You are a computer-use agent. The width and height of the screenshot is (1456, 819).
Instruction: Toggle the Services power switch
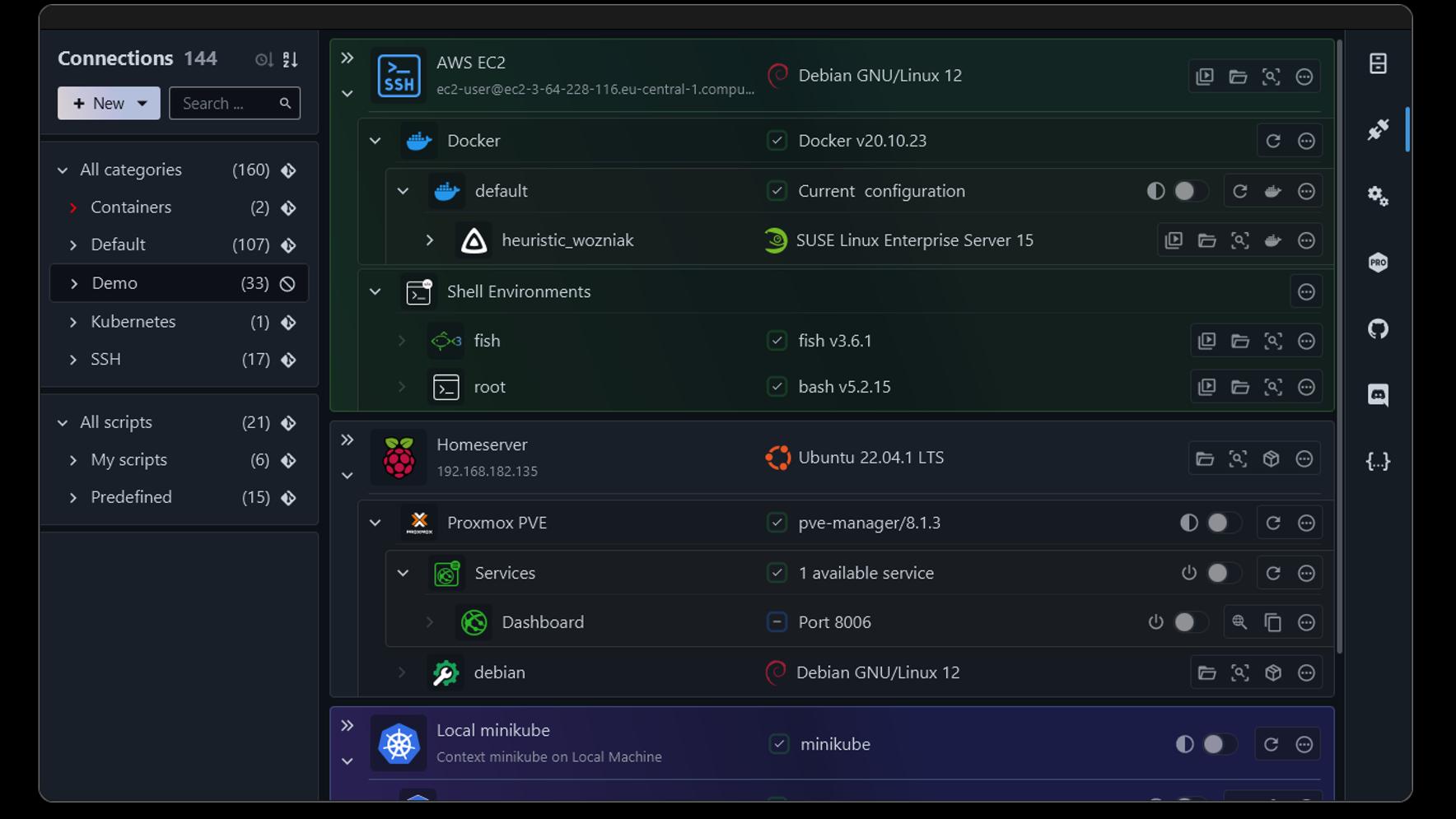coord(1224,573)
